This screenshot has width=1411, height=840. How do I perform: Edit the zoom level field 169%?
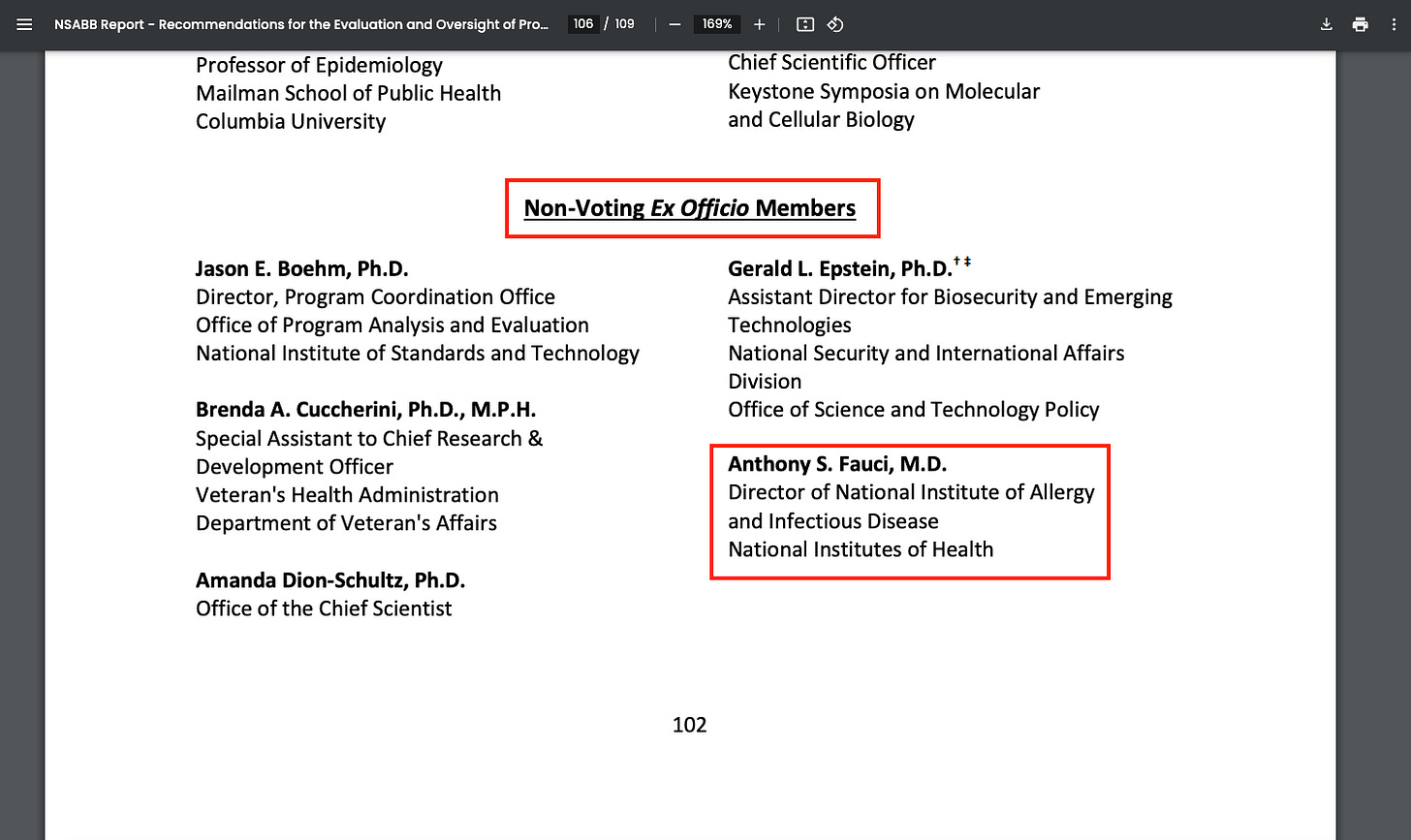point(717,24)
